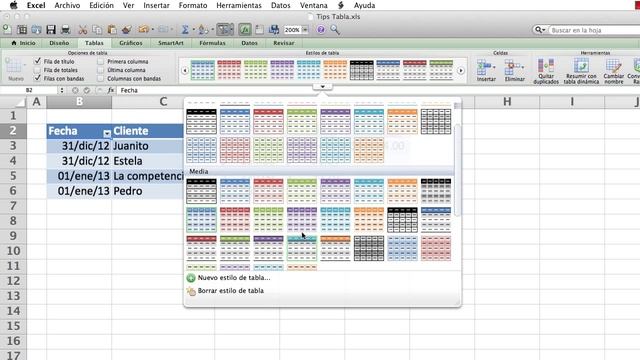Screen dimensions: 640x360
Task: Choose the orange table style in ribbon strip
Action: click(335, 70)
